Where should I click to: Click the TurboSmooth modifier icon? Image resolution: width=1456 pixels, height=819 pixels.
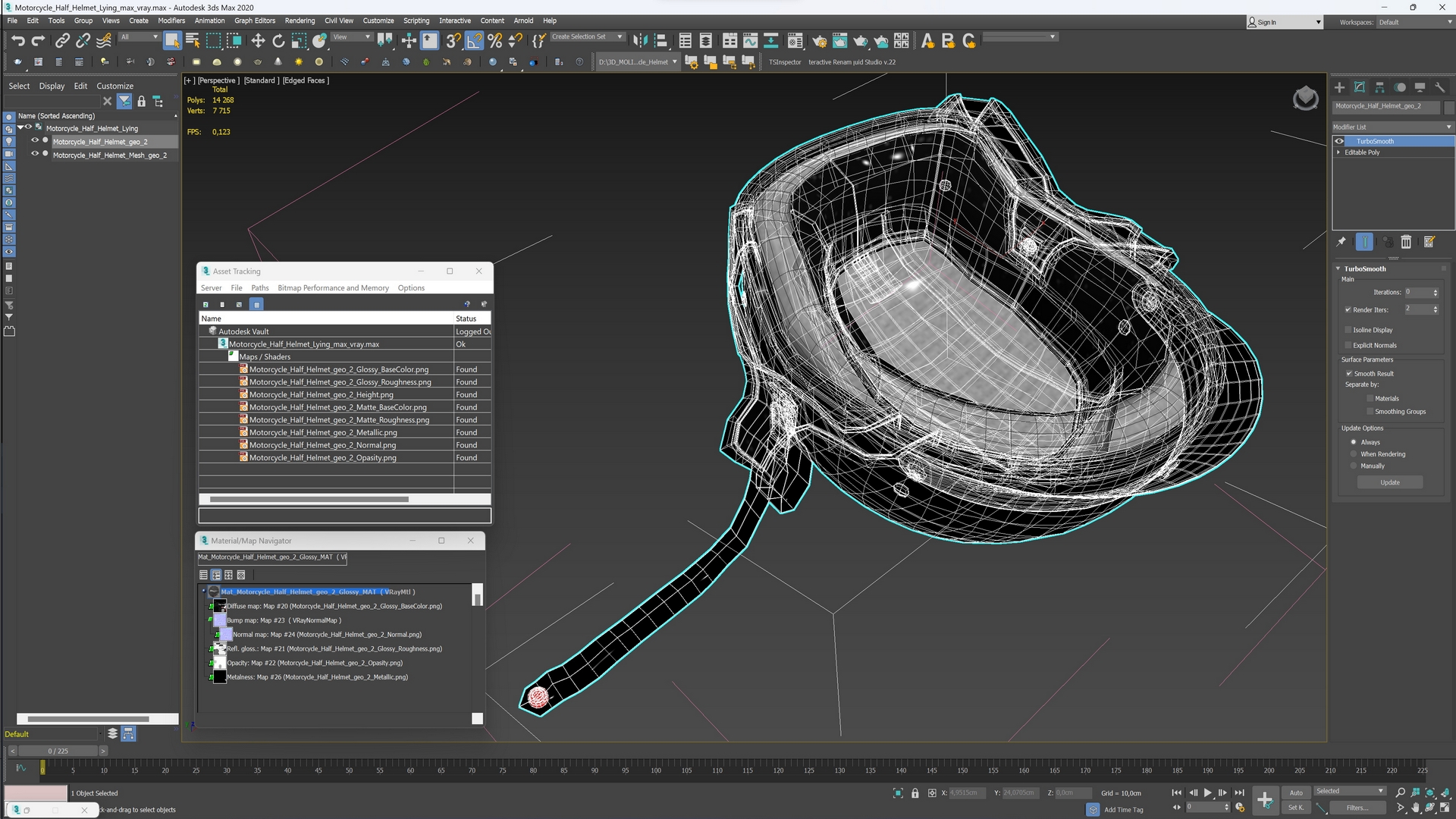pos(1339,141)
